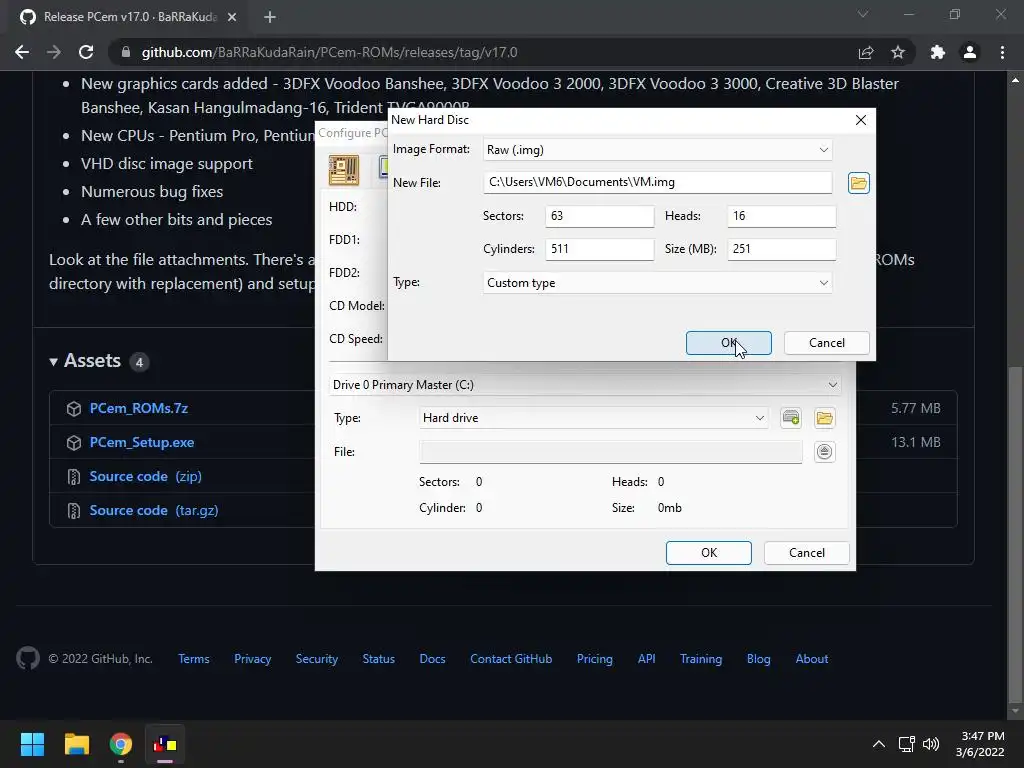Screen dimensions: 1024x768
Task: Open Windows Start menu
Action: [32, 744]
